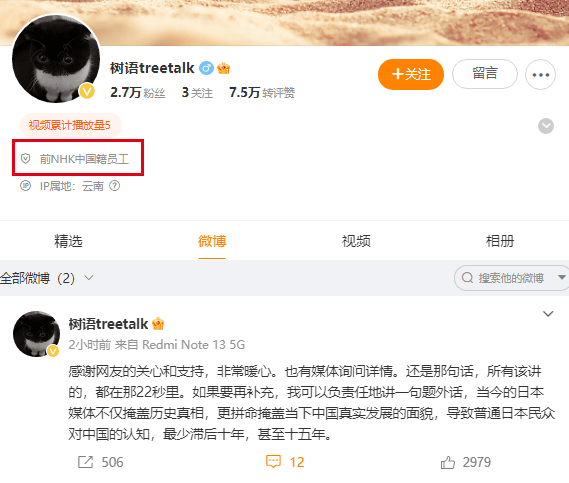Switch to the 视频 tab
569x483 pixels.
[x=356, y=241]
